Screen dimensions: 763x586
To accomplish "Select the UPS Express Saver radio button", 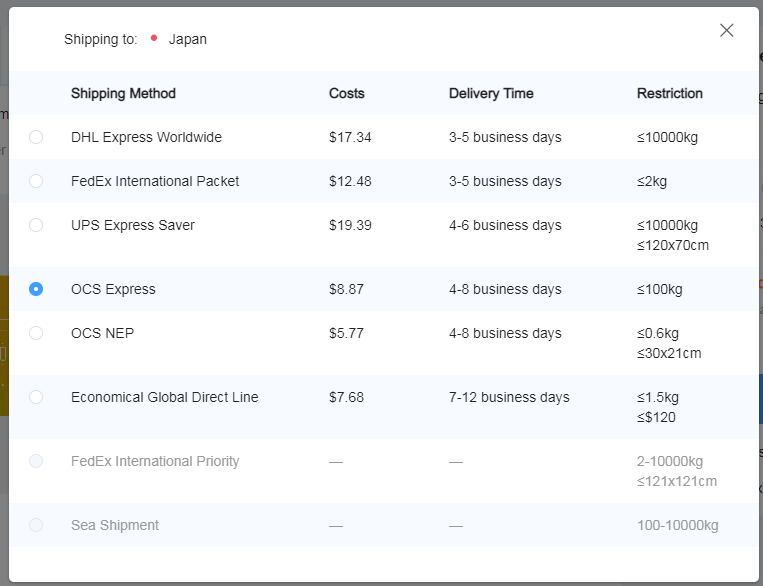I will click(x=36, y=225).
